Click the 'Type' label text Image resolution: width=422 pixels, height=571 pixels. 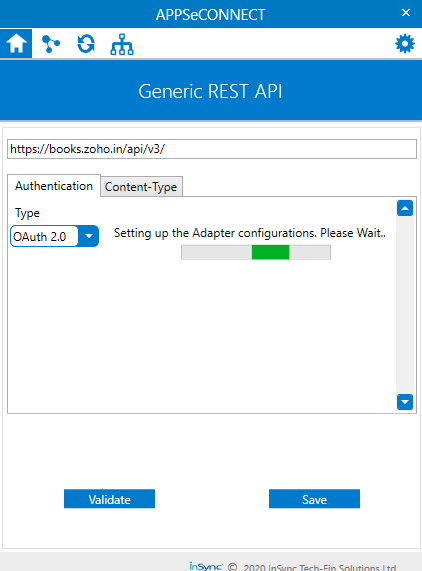tap(27, 213)
